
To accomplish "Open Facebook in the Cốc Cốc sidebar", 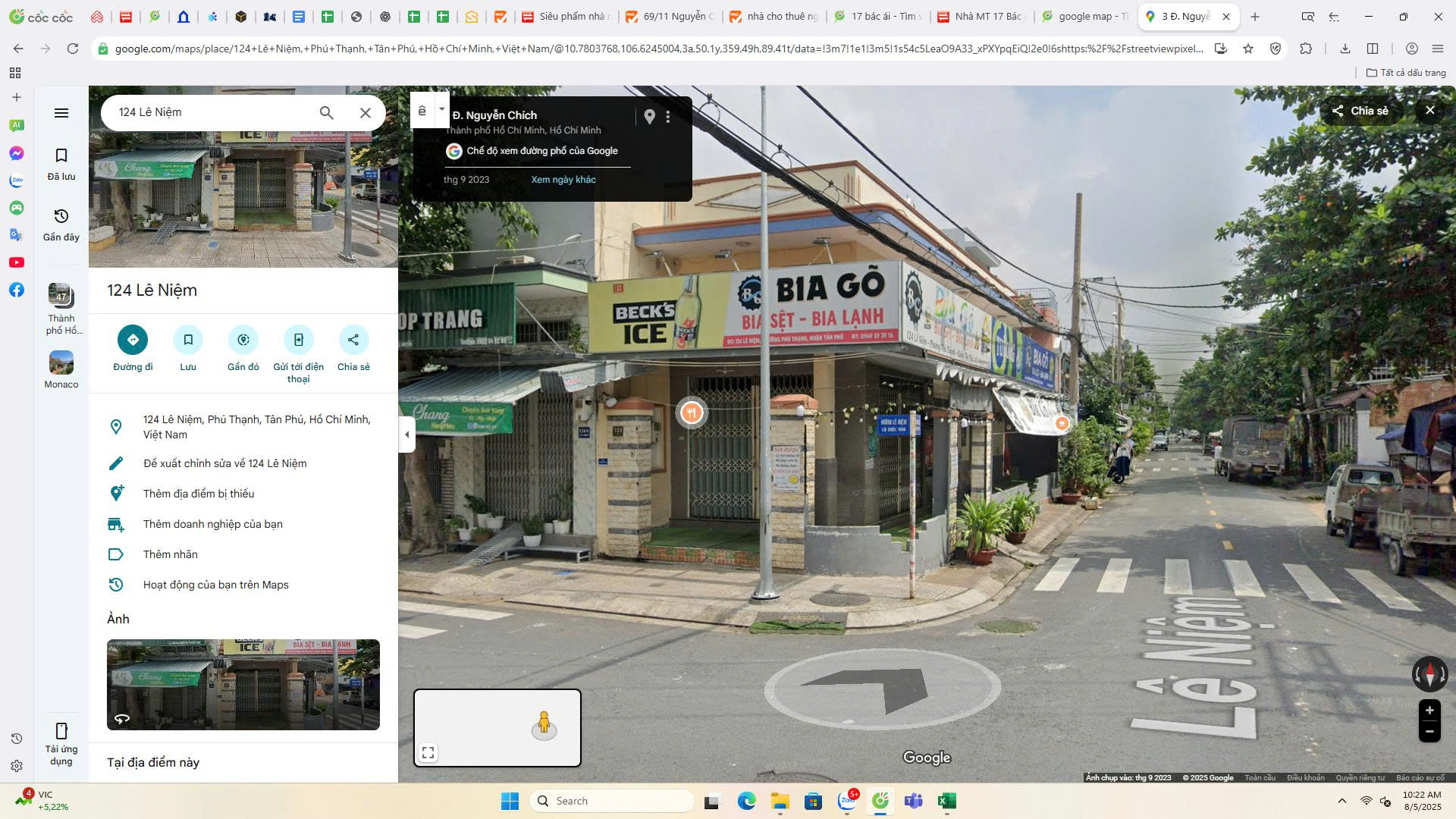I will (x=17, y=290).
